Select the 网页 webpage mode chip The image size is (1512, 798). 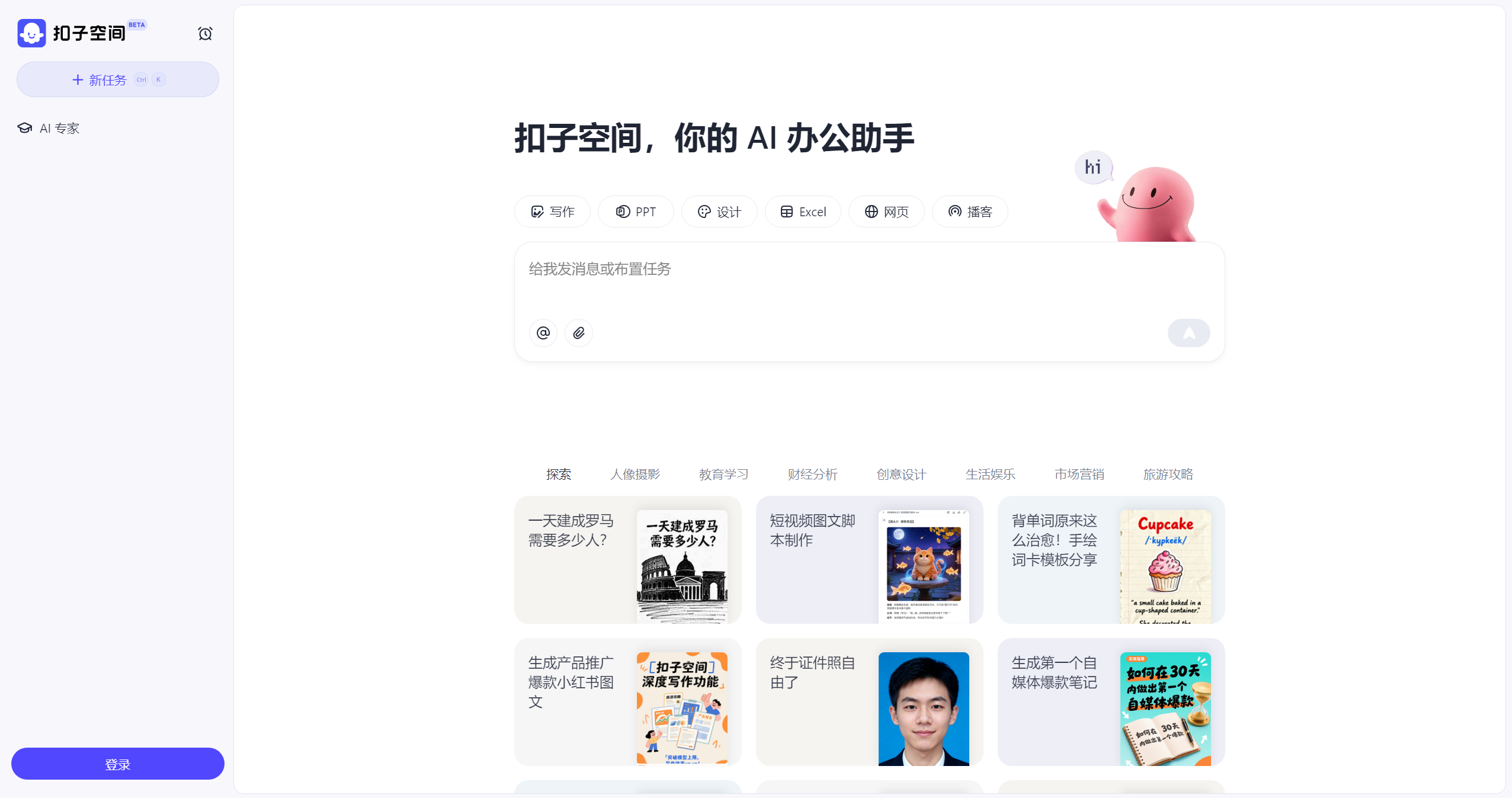tap(886, 211)
